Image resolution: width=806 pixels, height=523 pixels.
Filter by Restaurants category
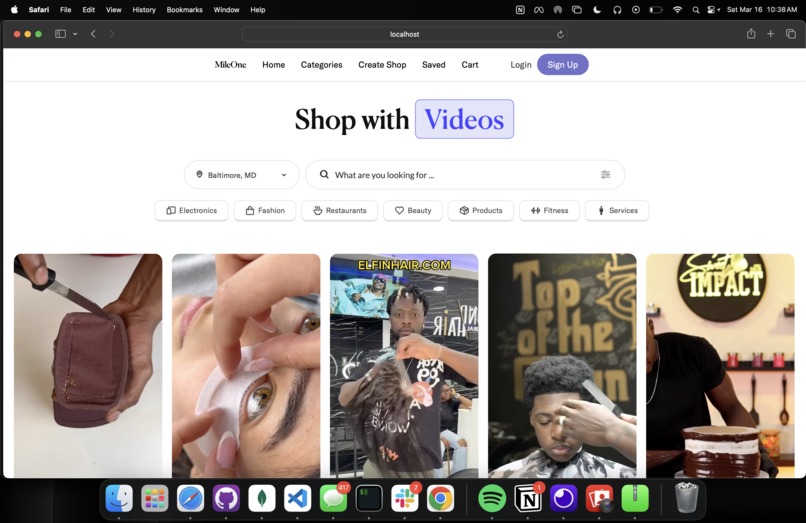(339, 210)
